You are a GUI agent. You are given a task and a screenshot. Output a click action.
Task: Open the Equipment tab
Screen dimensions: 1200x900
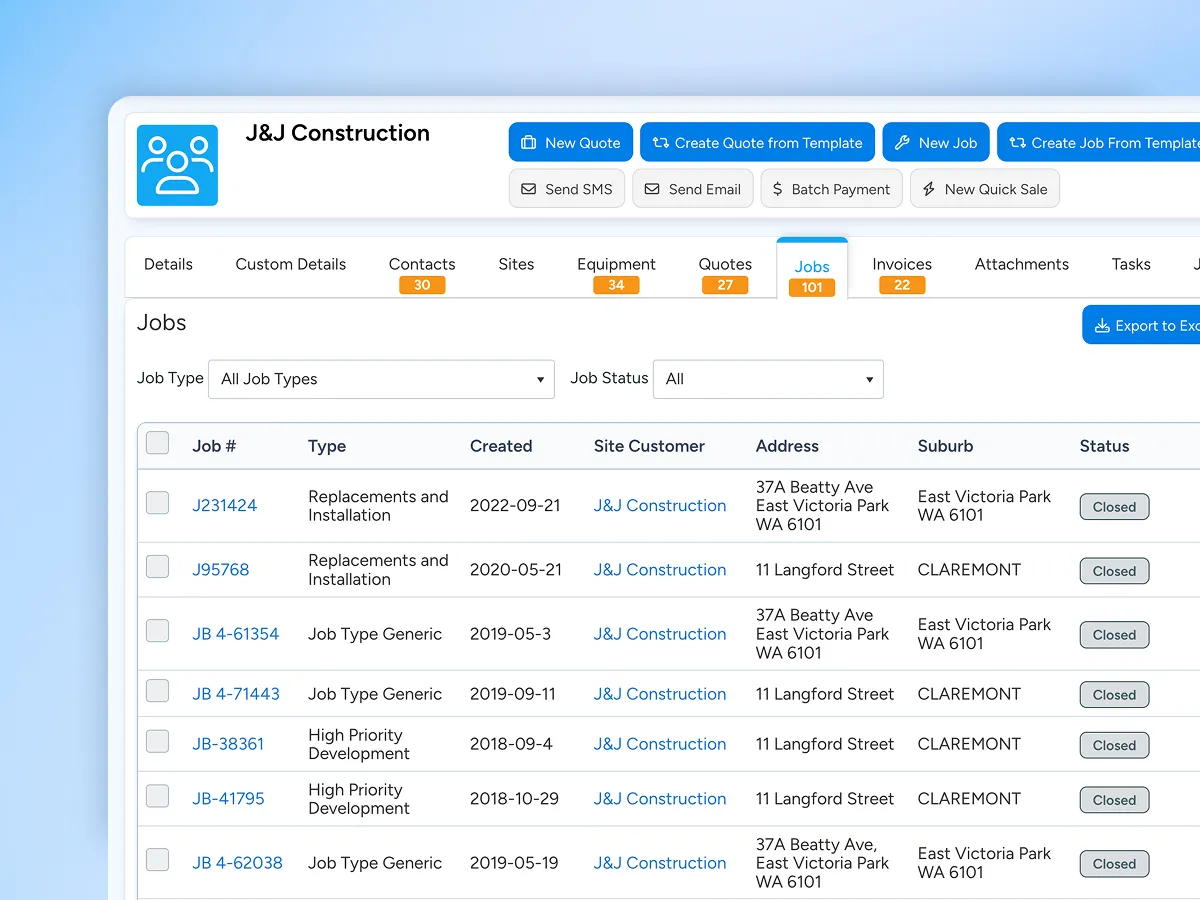click(616, 272)
